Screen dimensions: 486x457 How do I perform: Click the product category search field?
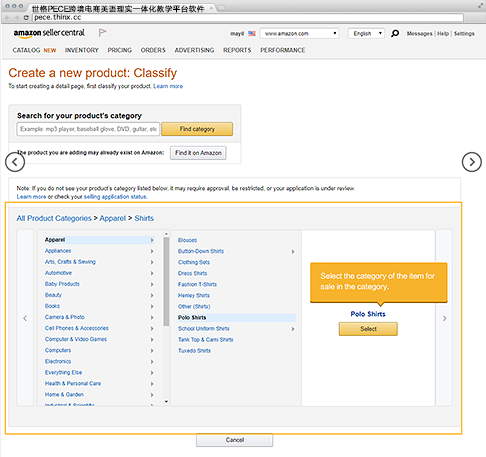click(88, 129)
